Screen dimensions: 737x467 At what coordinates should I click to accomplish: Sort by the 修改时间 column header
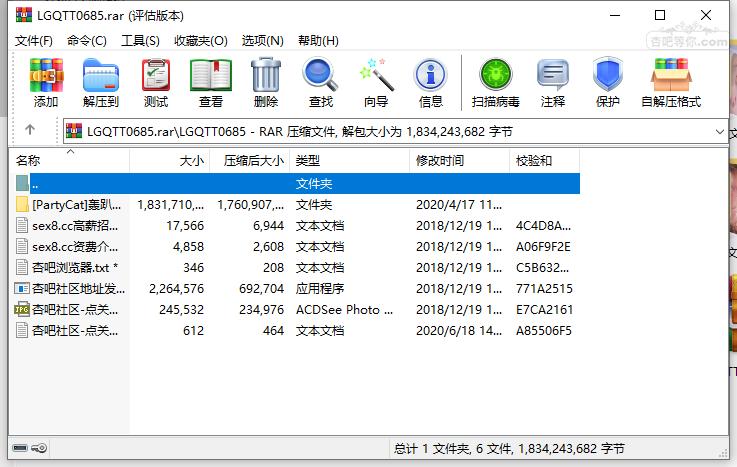point(460,161)
